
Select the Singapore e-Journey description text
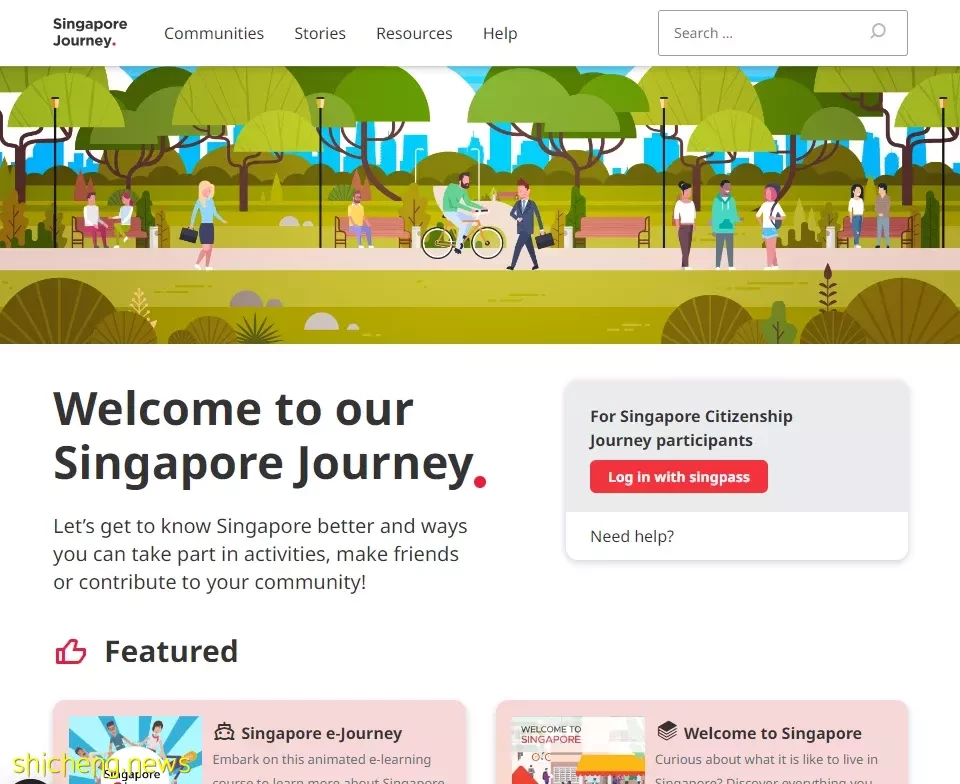[x=329, y=770]
